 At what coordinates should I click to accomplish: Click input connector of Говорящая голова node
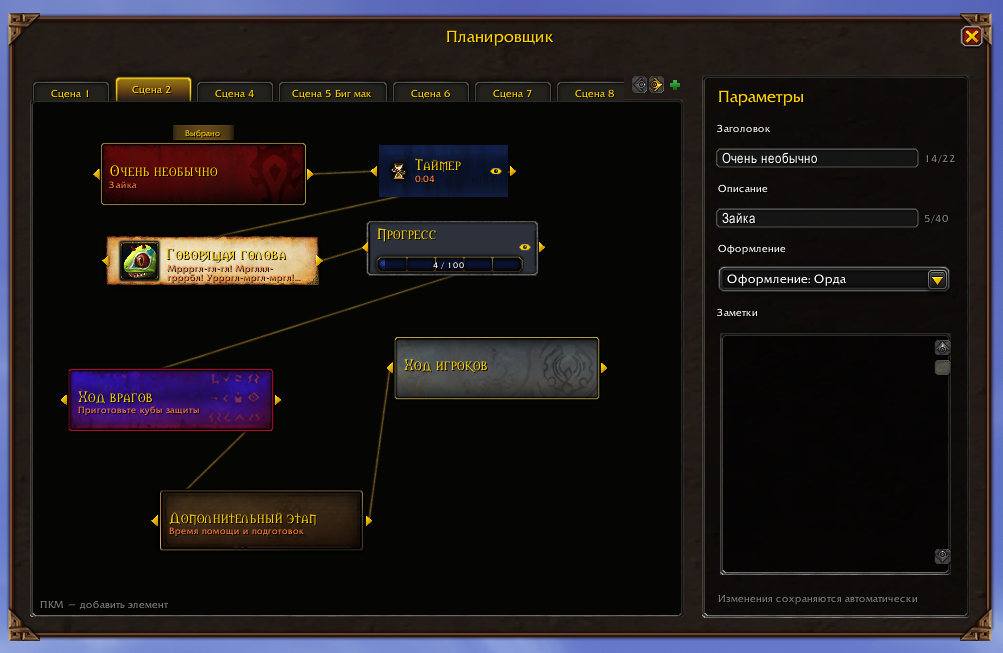point(106,260)
